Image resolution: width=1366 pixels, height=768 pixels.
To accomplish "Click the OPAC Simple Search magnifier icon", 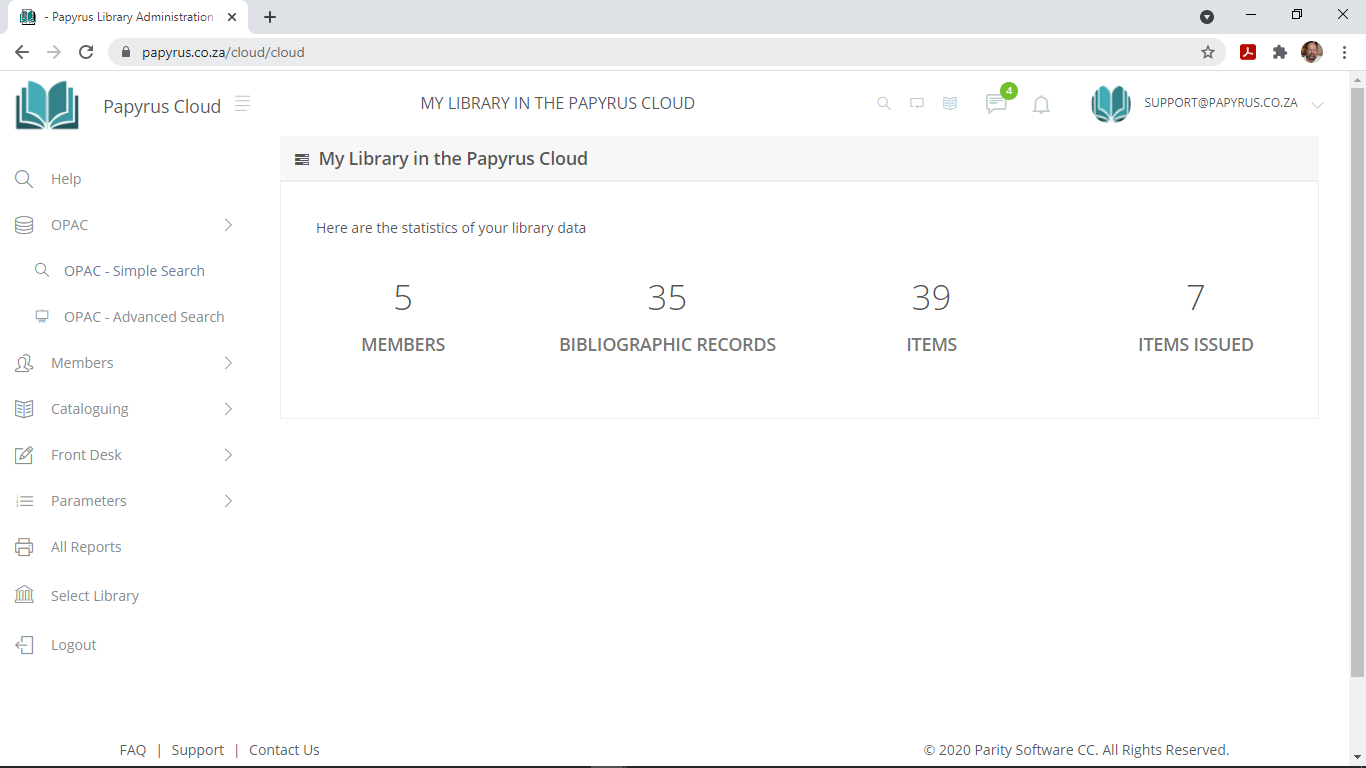I will [x=42, y=270].
